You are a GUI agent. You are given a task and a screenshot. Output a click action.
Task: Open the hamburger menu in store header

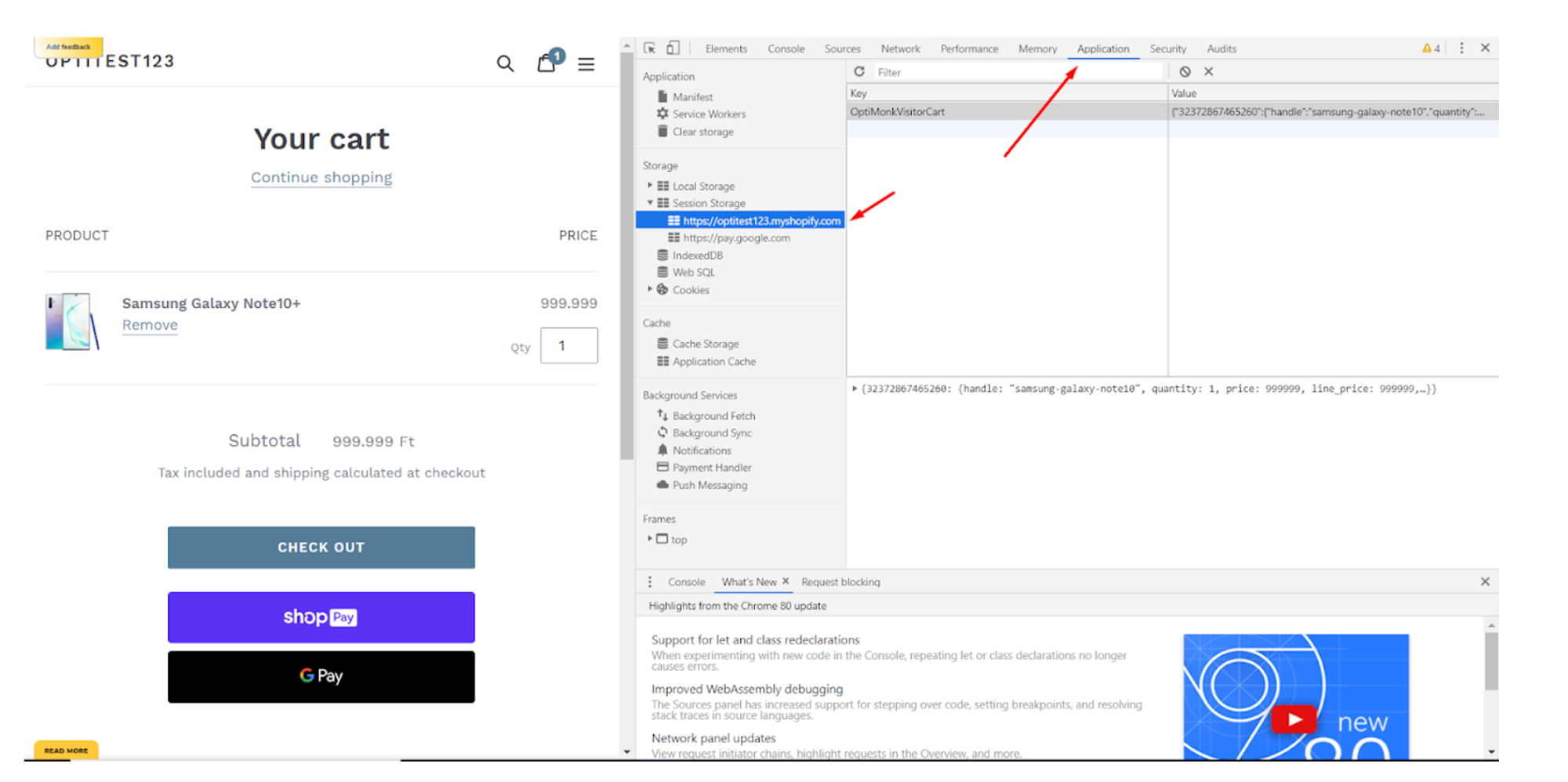[x=586, y=64]
